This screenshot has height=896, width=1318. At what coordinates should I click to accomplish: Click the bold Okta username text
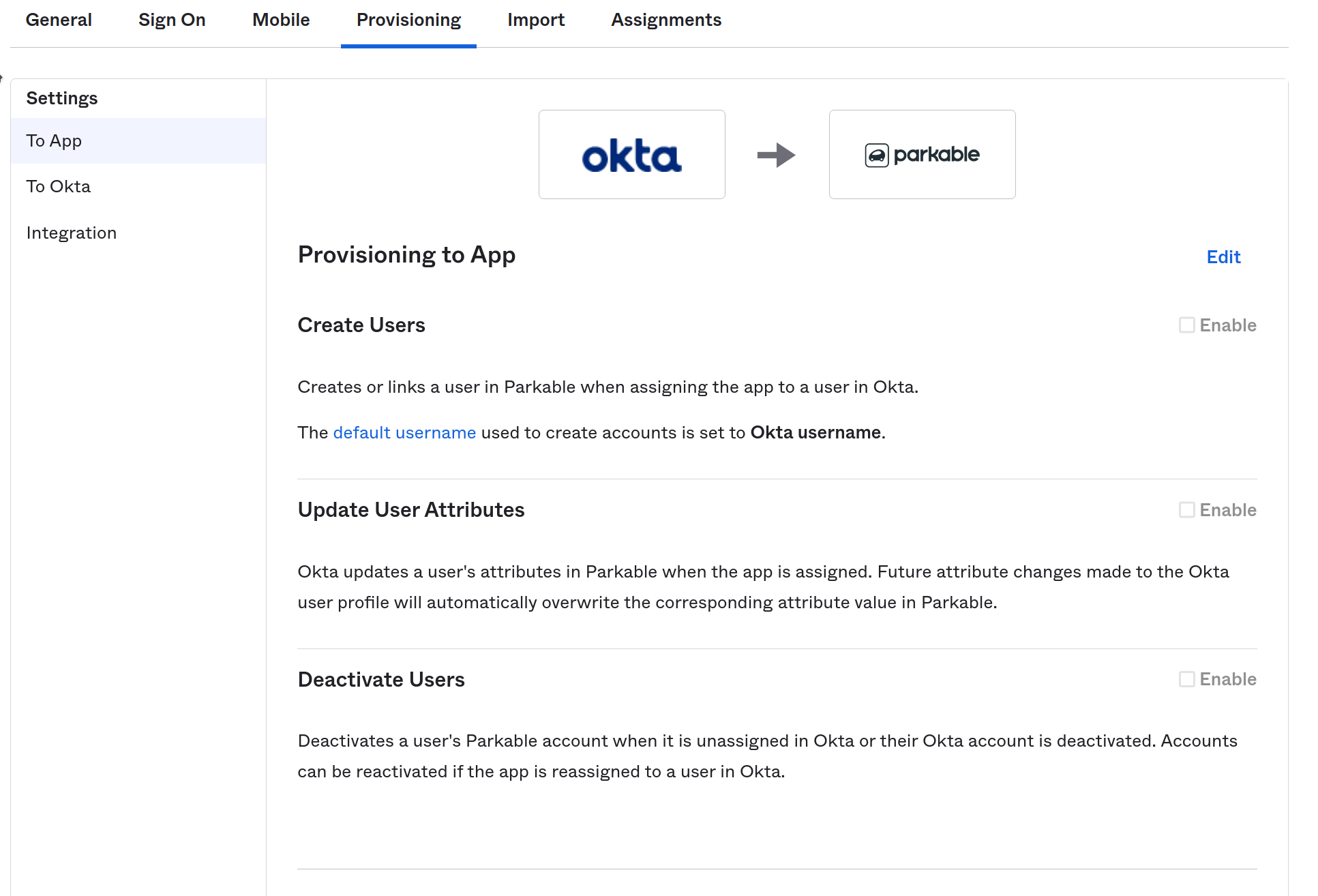(x=815, y=432)
